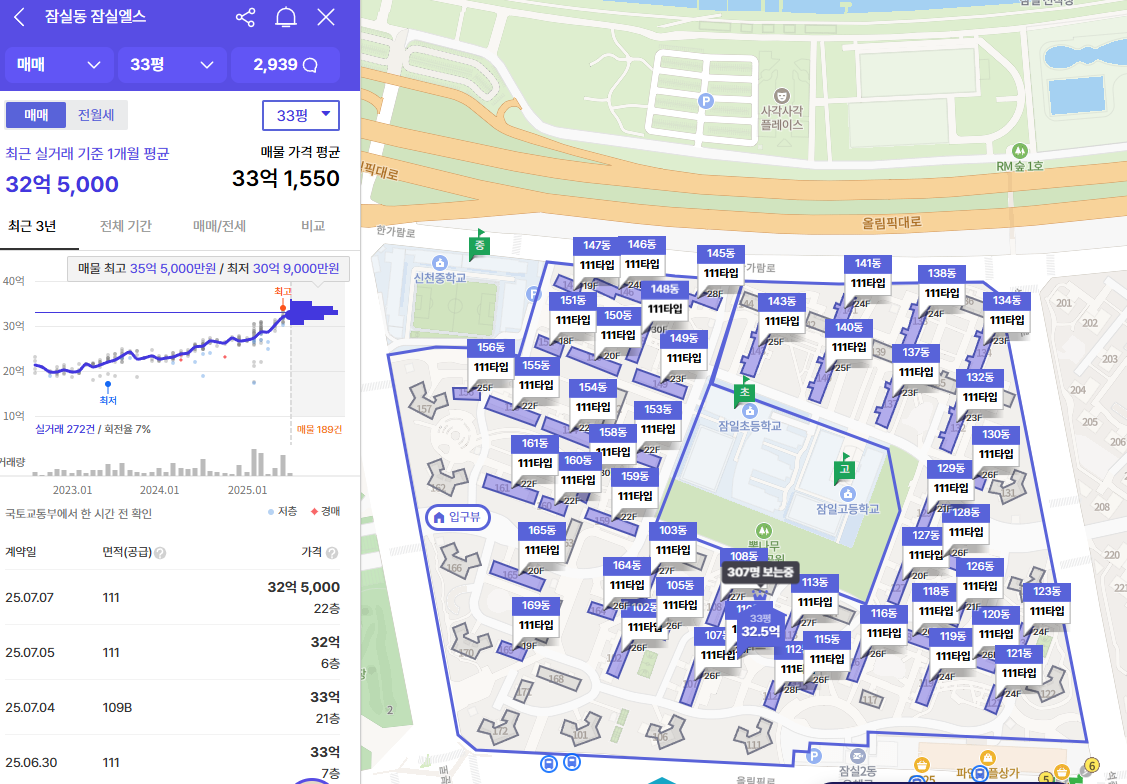Viewport: 1127px width, 784px height.
Task: Open the 비교 tab
Action: coord(313,226)
